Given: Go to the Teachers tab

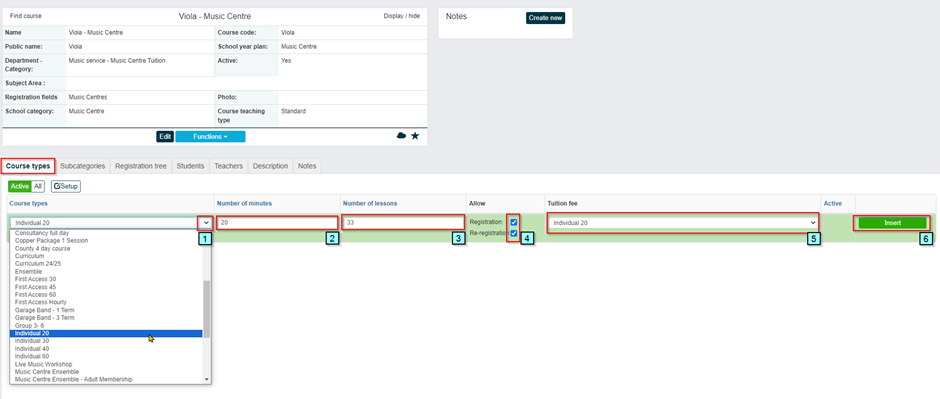Looking at the screenshot, I should click(x=228, y=166).
